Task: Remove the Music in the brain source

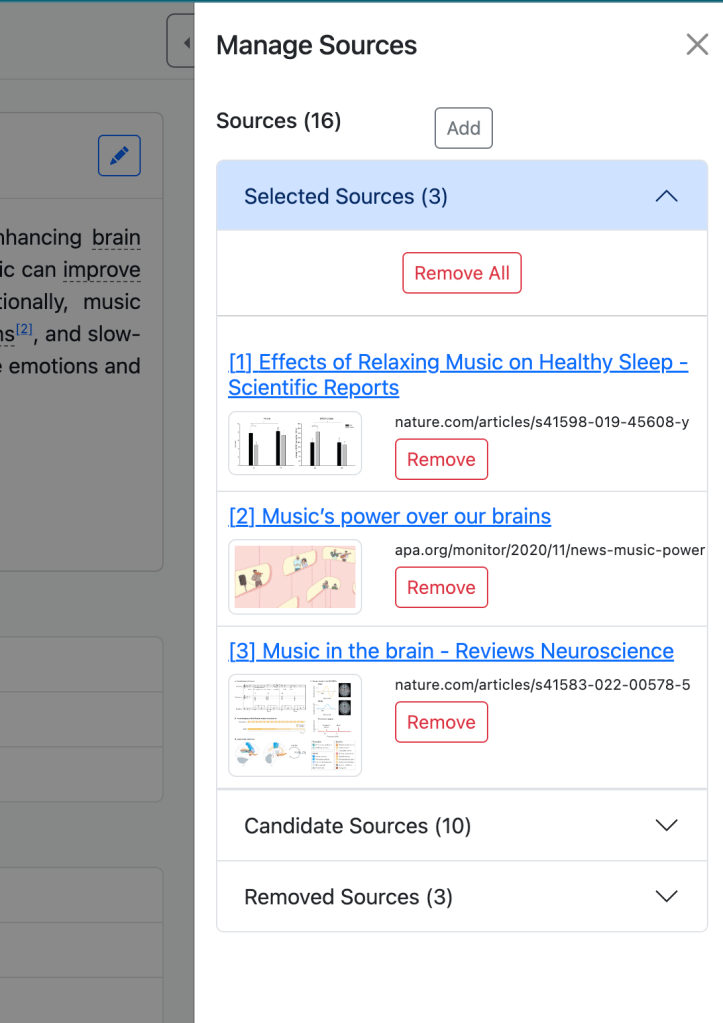Action: [441, 722]
